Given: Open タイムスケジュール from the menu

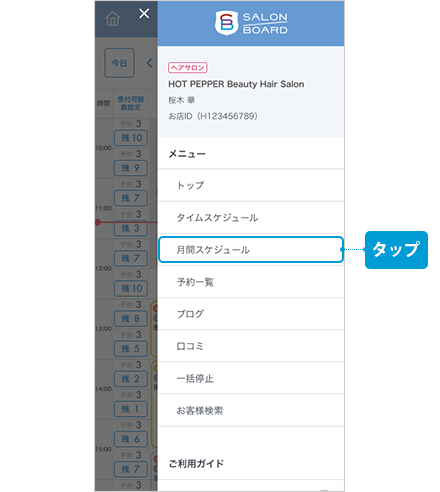Looking at the screenshot, I should (251, 218).
